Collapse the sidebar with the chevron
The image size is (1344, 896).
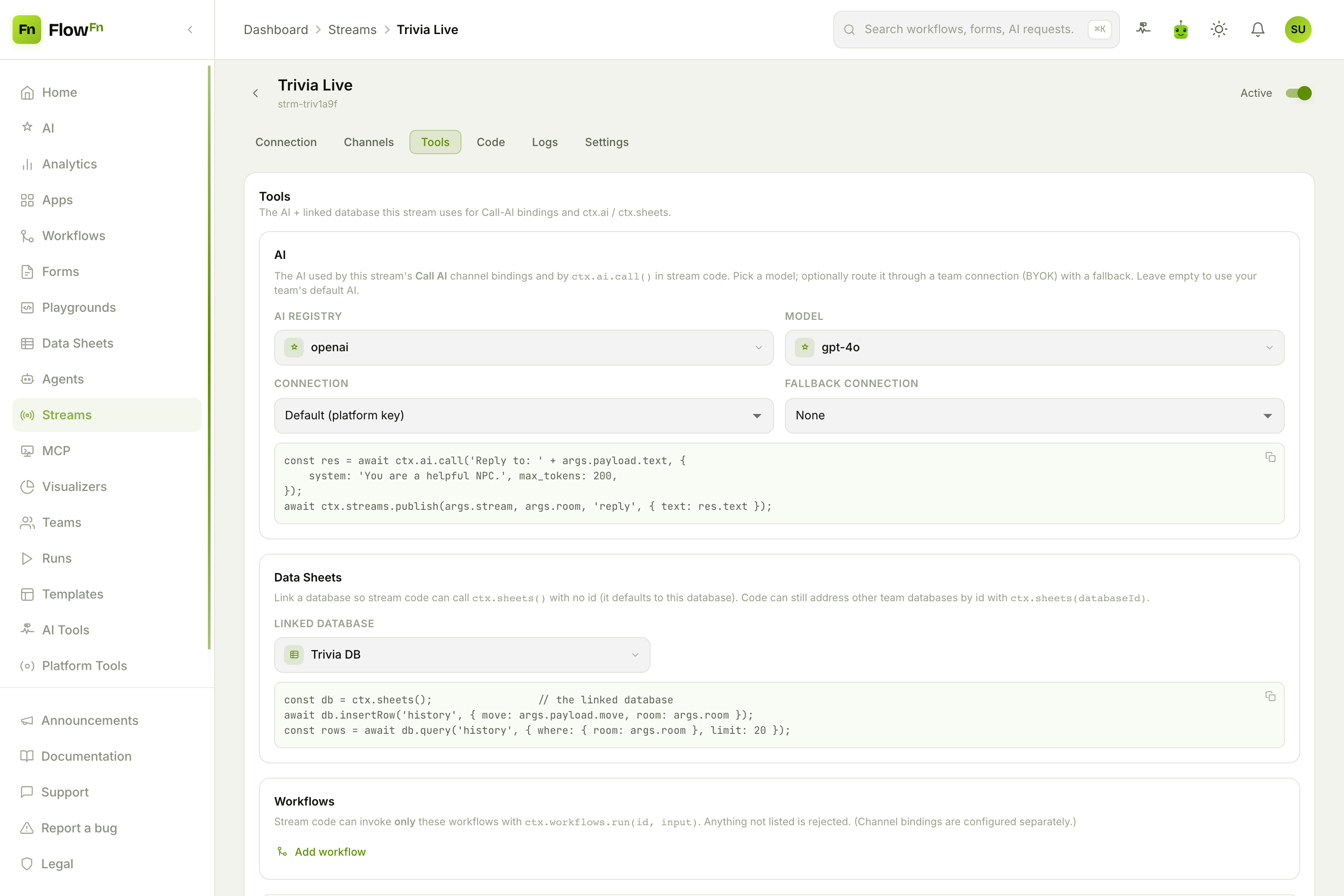(190, 30)
